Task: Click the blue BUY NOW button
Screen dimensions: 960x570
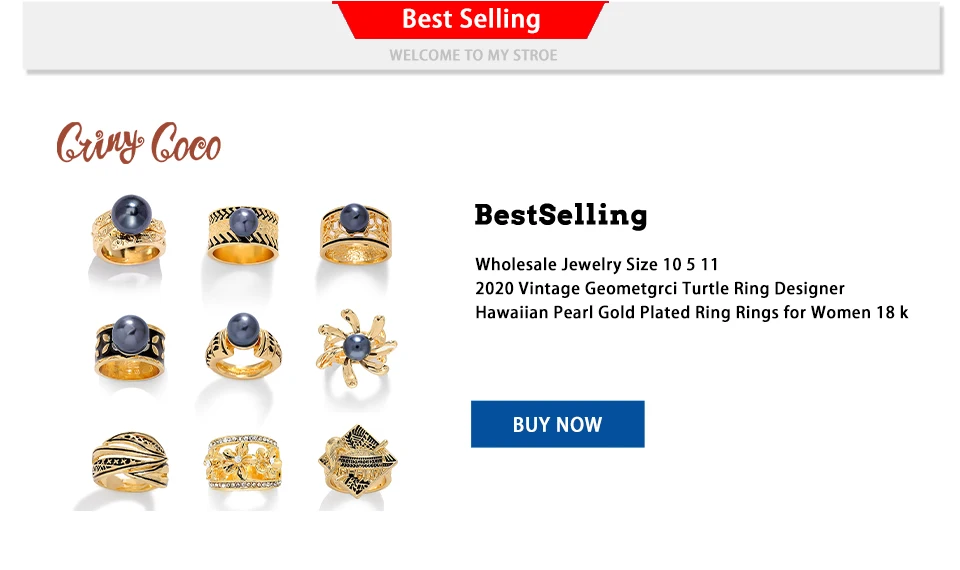Action: point(557,424)
